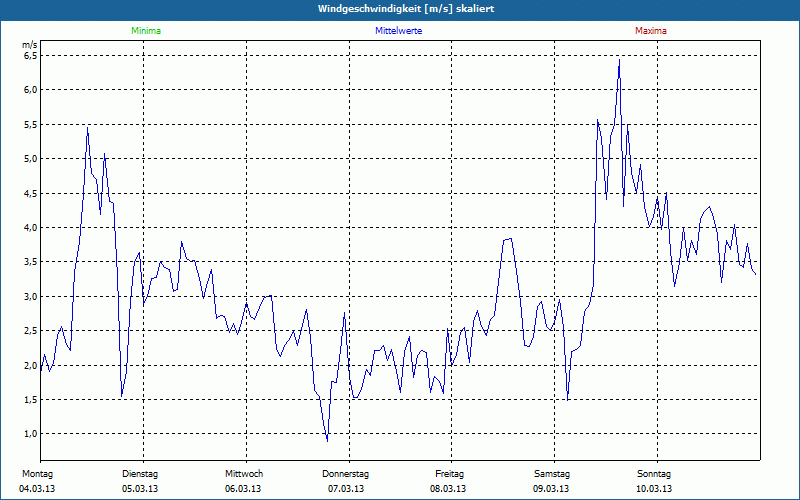This screenshot has width=800, height=500.
Task: Click the highest wind peak on Samstag
Action: (619, 60)
